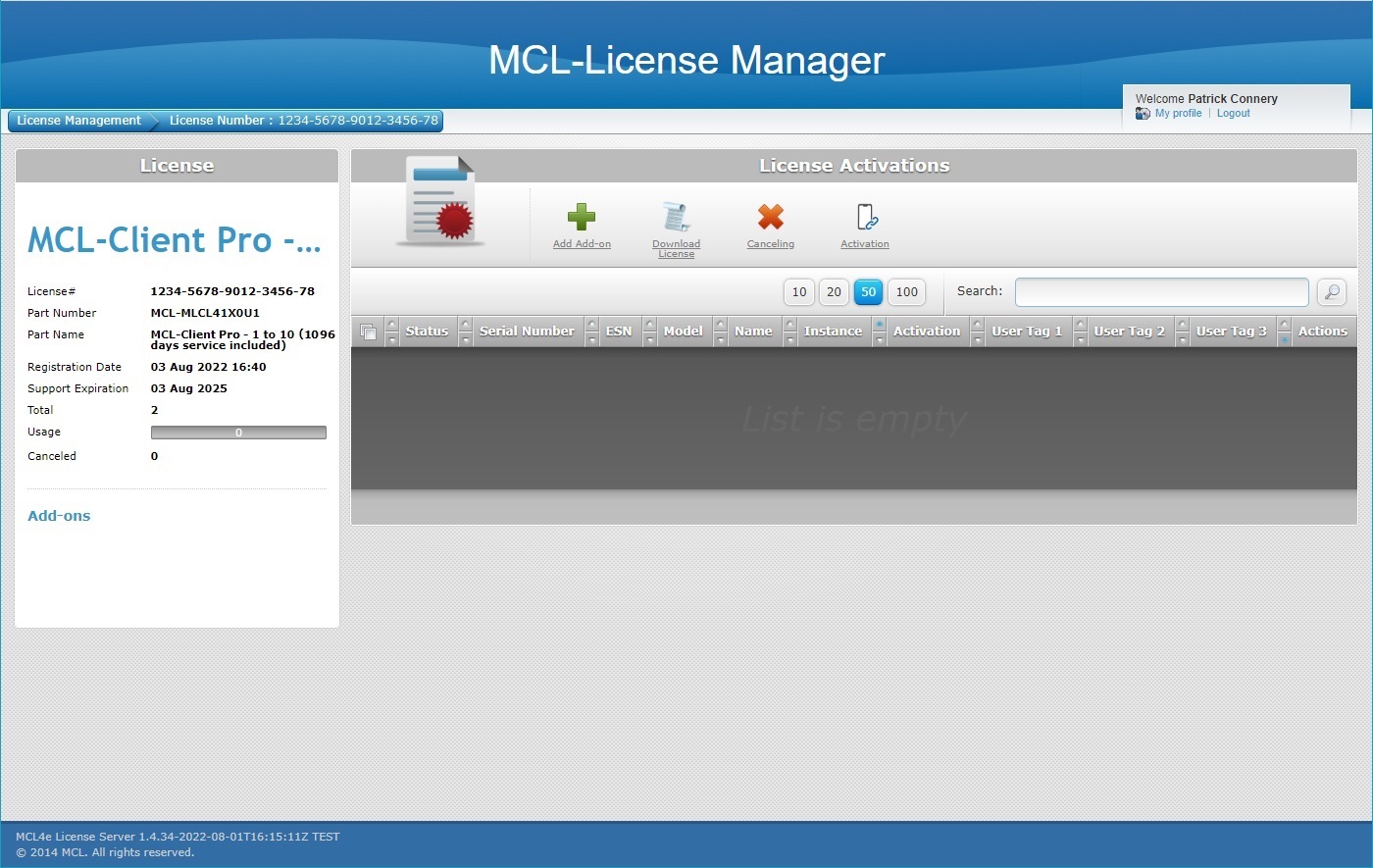Click sort arrows for Model column
Viewport: 1373px width, 868px height.
tap(649, 332)
